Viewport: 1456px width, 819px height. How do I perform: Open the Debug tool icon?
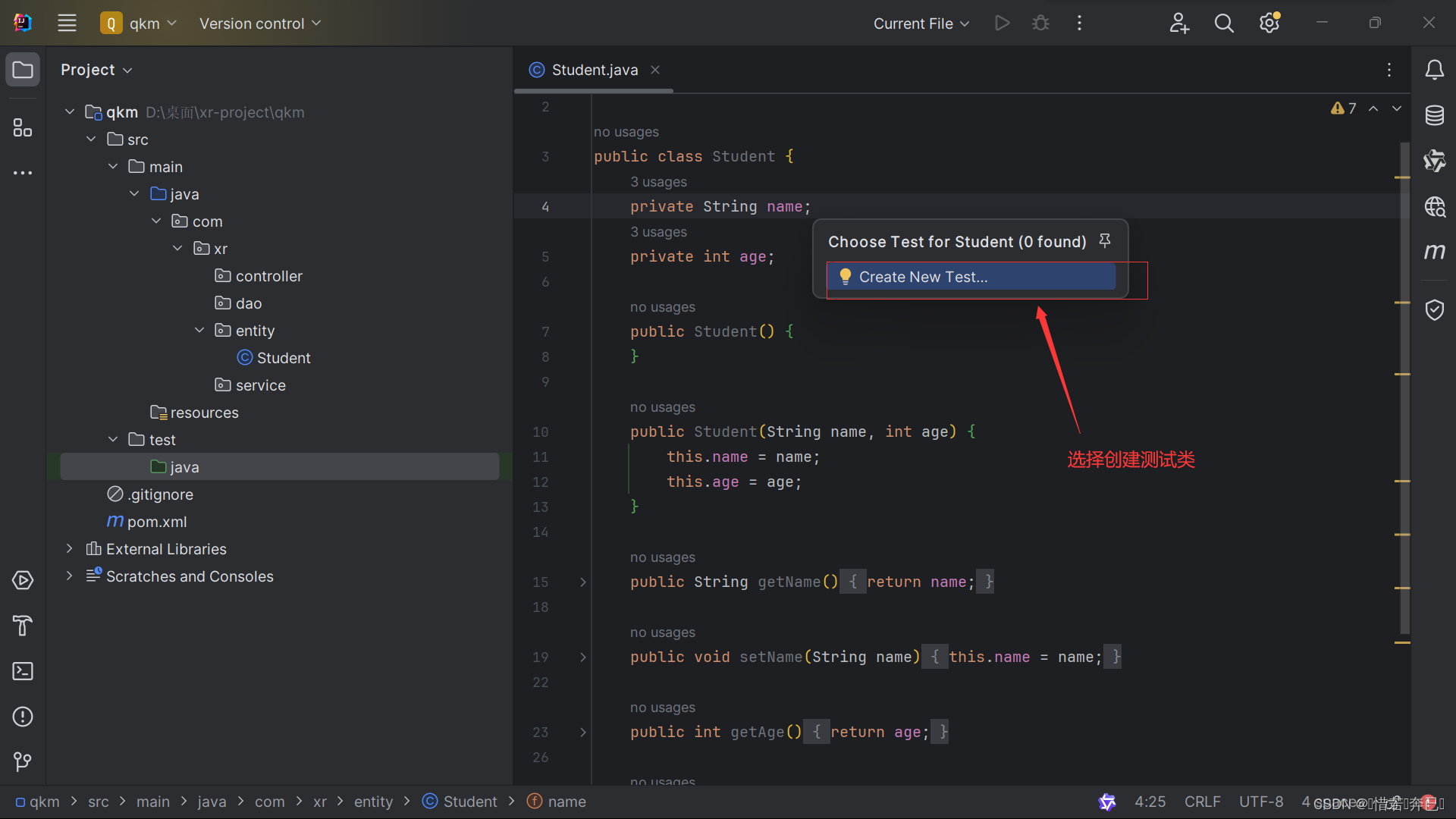(x=1041, y=23)
